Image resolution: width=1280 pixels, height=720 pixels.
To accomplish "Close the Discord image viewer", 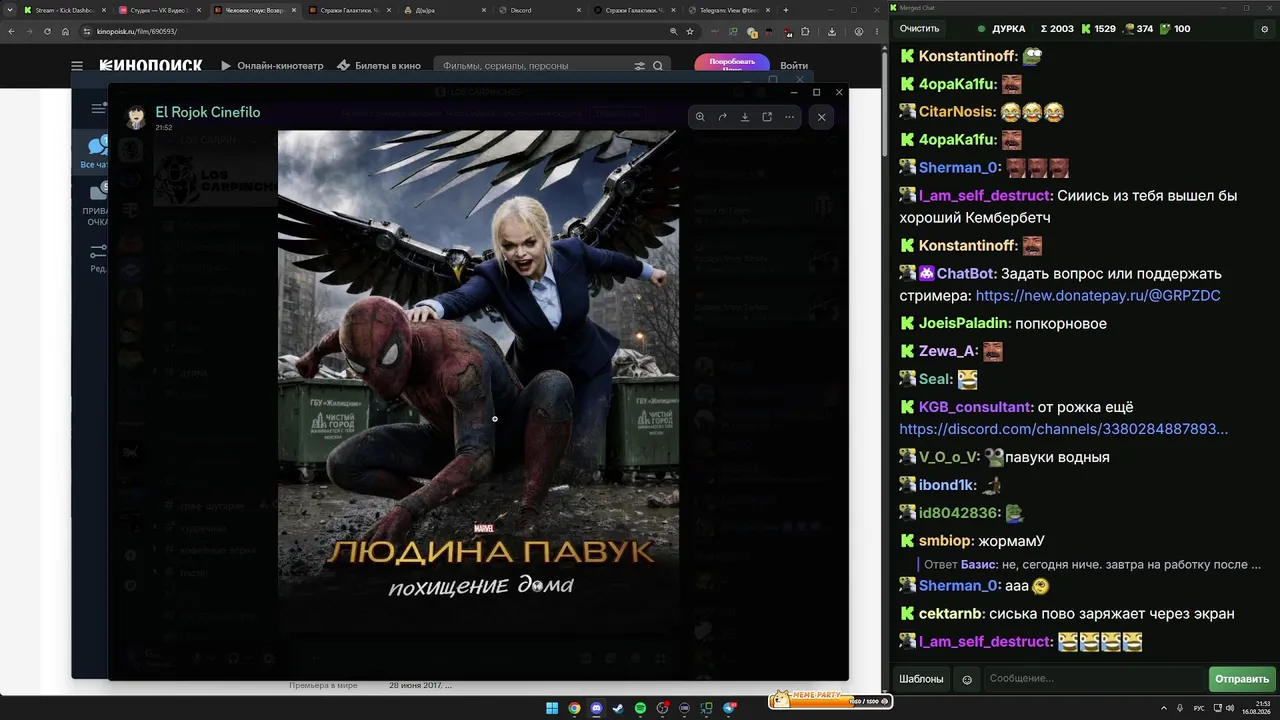I will [x=822, y=117].
